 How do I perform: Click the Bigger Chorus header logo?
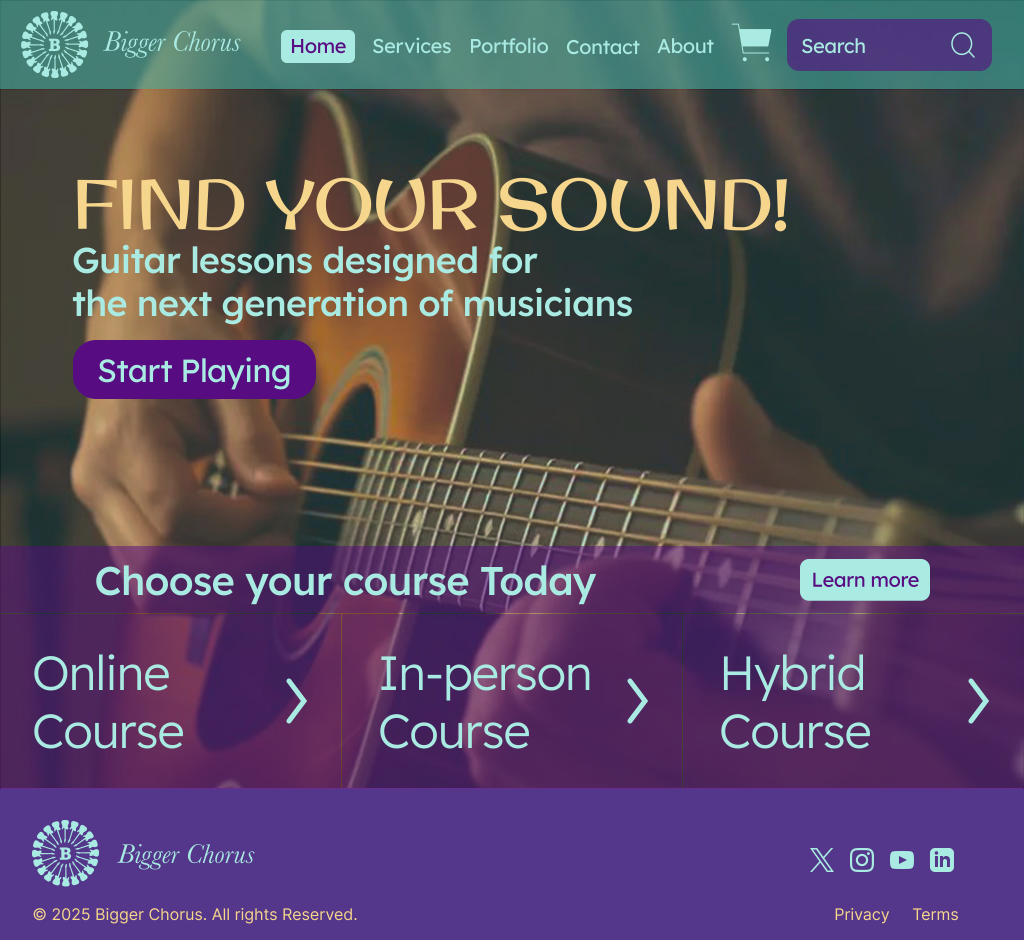coord(131,44)
